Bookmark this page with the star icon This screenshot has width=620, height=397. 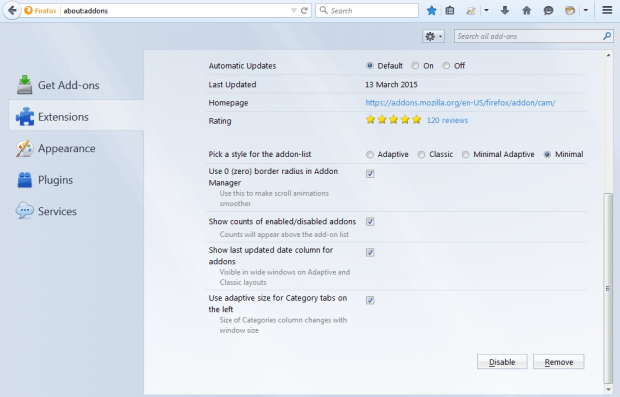(x=431, y=11)
